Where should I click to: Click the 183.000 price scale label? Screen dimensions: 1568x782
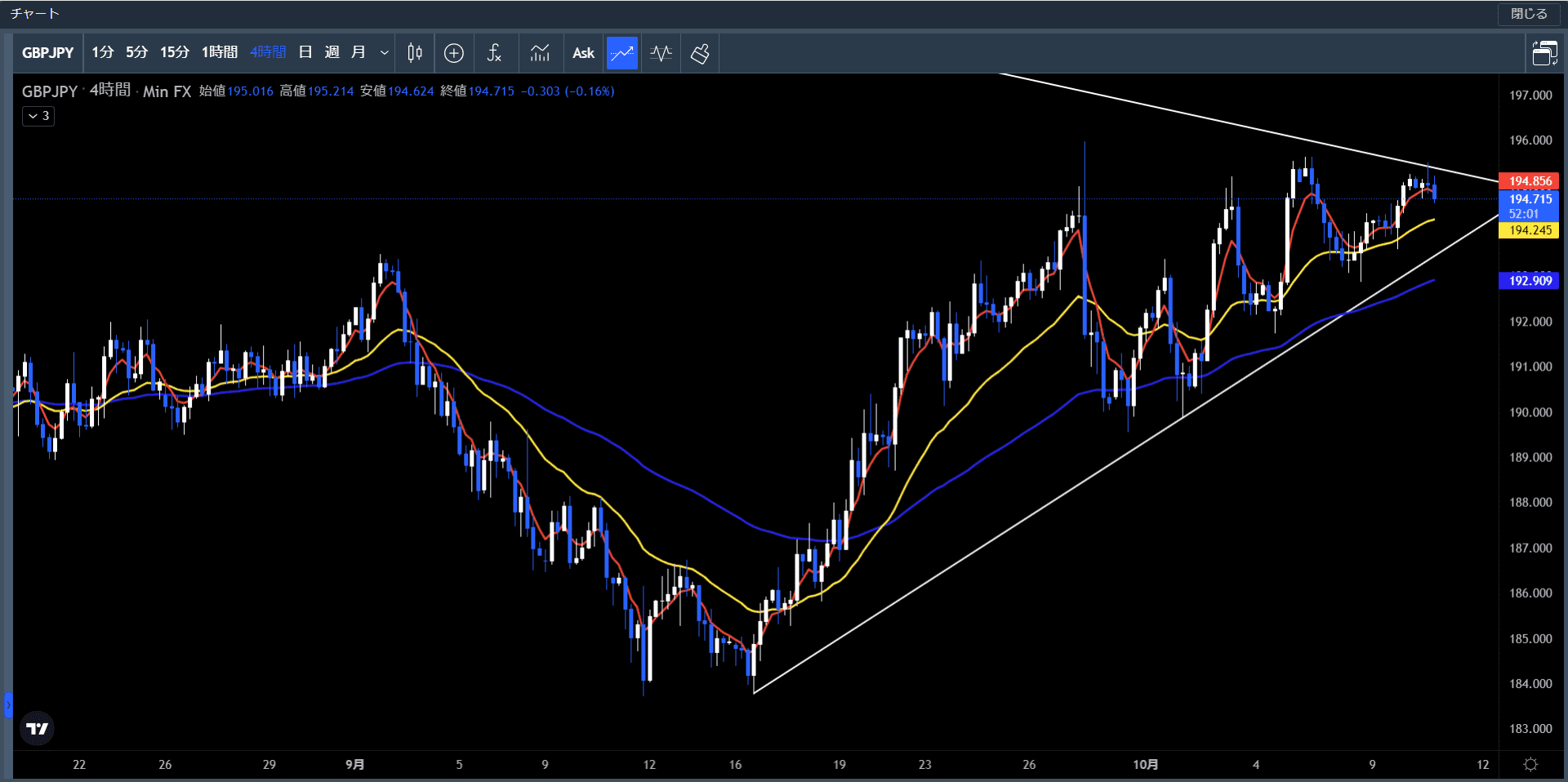point(1530,729)
